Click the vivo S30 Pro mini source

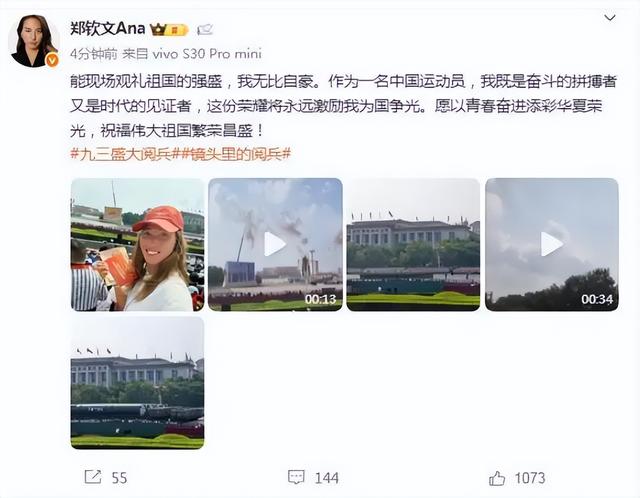(207, 53)
